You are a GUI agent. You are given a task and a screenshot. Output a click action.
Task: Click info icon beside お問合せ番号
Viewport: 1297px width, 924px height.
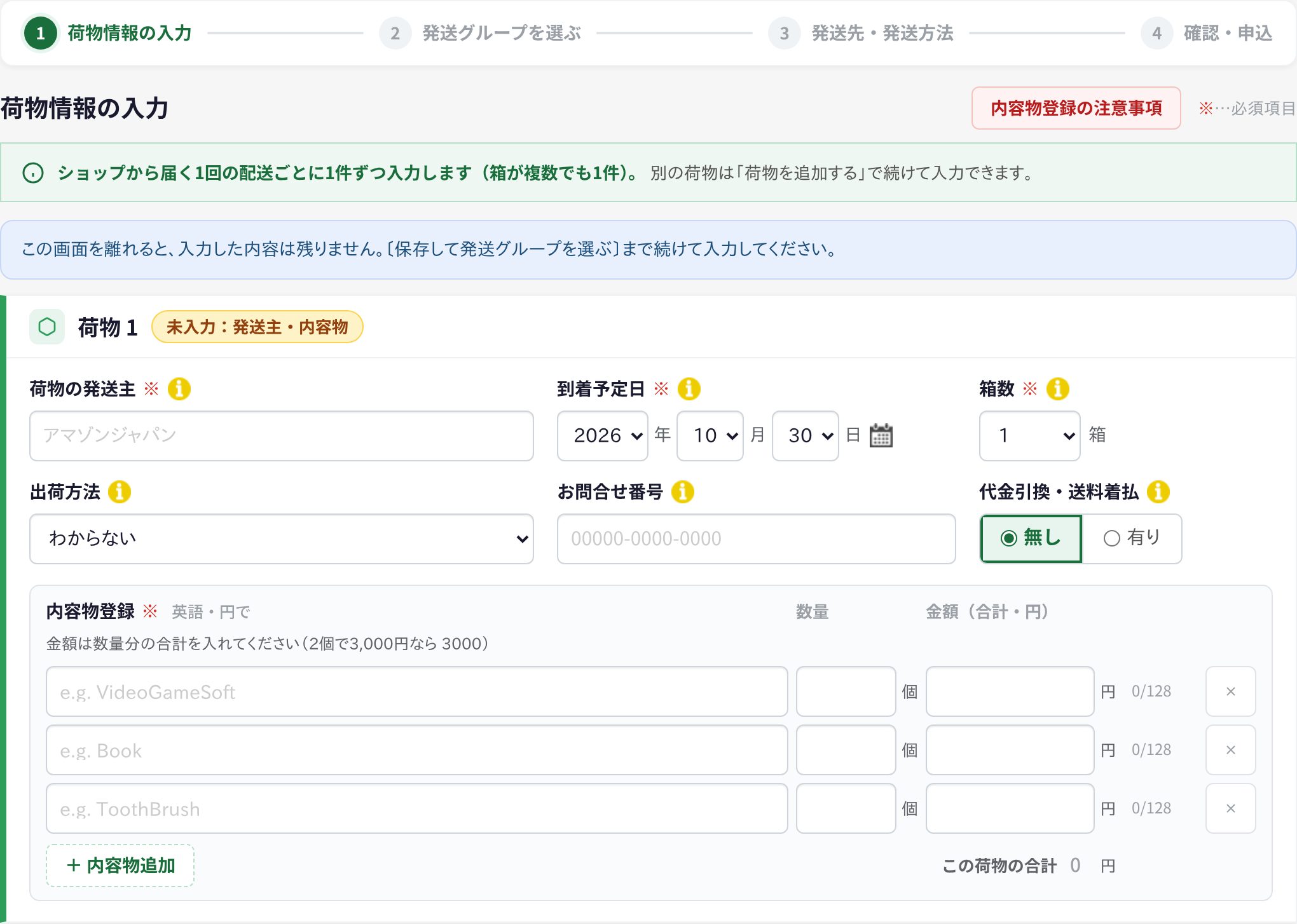pos(682,491)
